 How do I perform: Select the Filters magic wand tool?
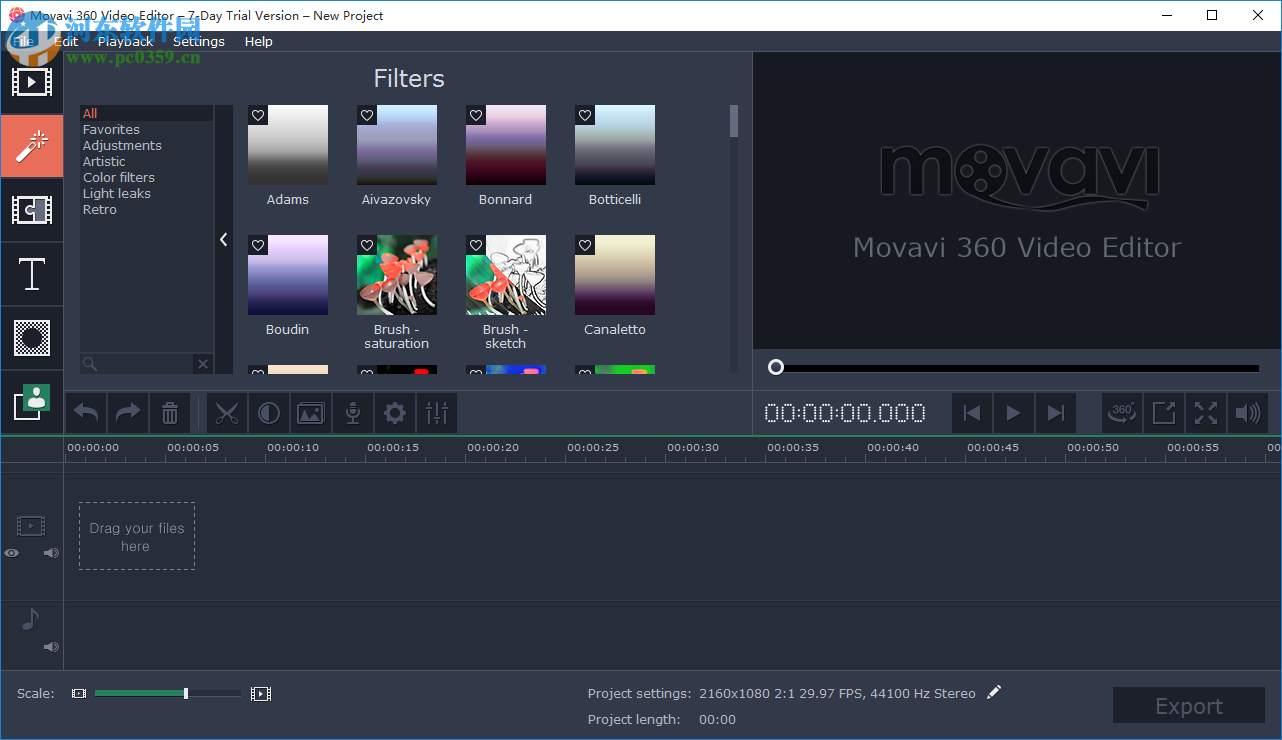coord(32,146)
